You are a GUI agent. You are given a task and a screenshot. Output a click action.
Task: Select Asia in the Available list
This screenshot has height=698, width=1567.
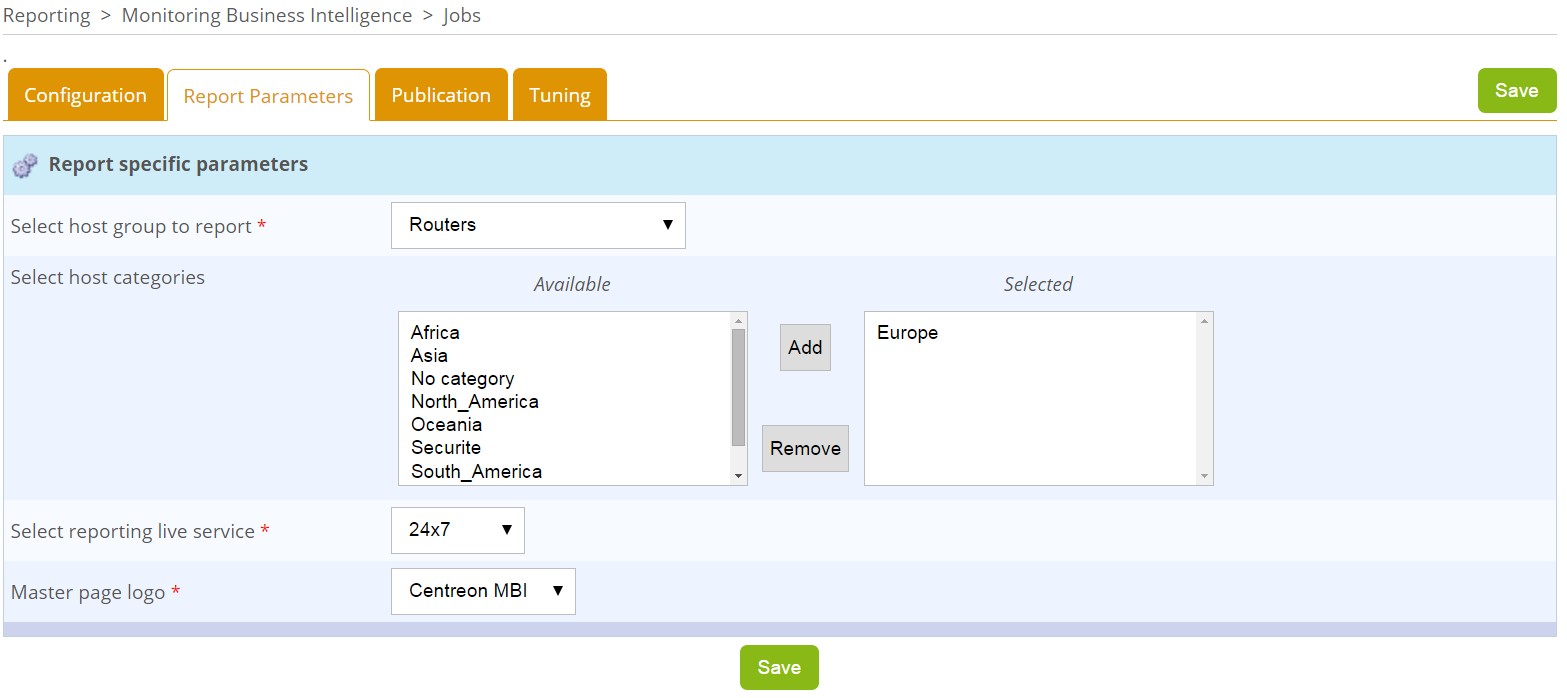pos(429,356)
